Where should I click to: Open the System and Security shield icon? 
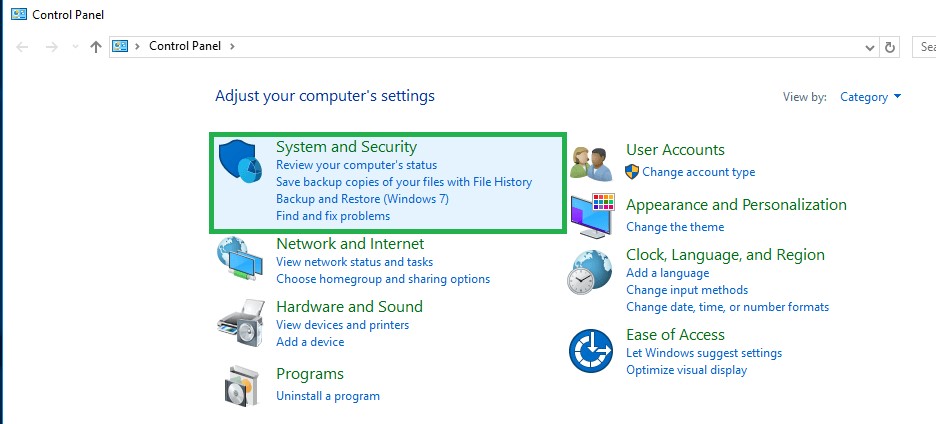click(240, 162)
